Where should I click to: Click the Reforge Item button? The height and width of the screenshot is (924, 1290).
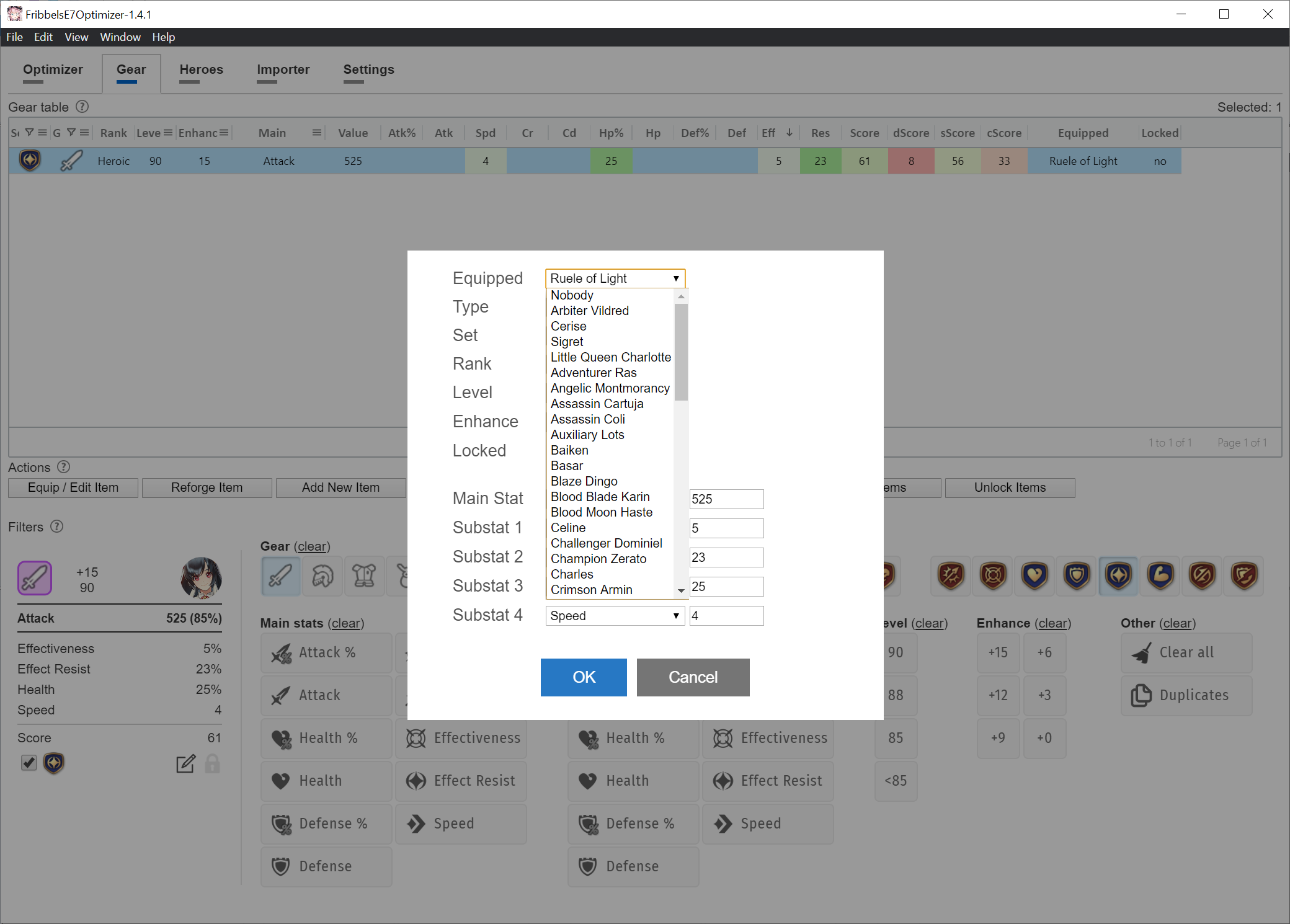click(207, 487)
